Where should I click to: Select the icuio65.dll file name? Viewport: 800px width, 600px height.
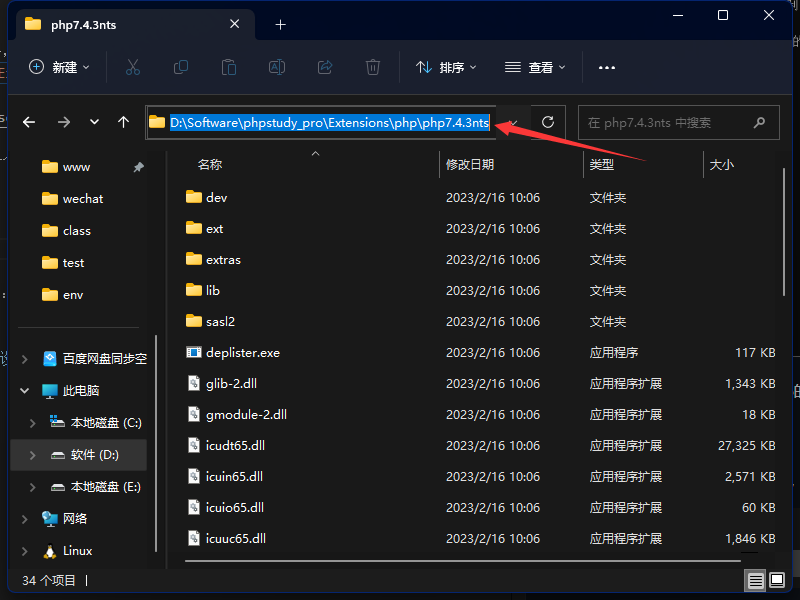pos(235,508)
